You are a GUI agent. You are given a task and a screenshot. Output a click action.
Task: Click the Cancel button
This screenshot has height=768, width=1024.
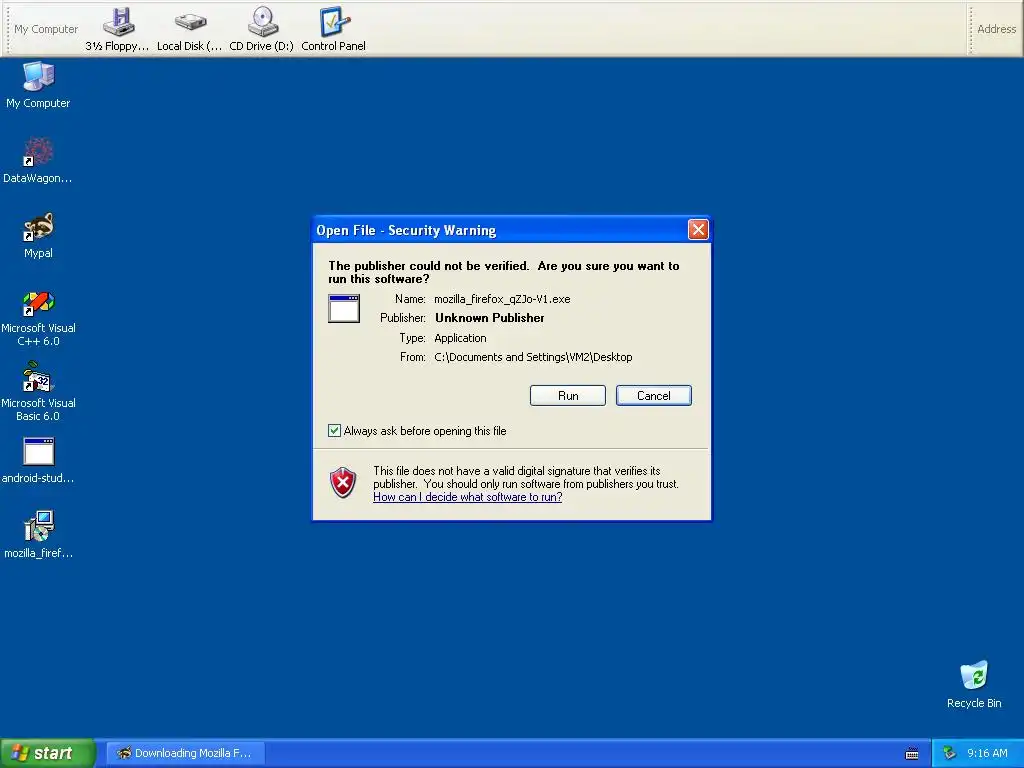click(653, 395)
